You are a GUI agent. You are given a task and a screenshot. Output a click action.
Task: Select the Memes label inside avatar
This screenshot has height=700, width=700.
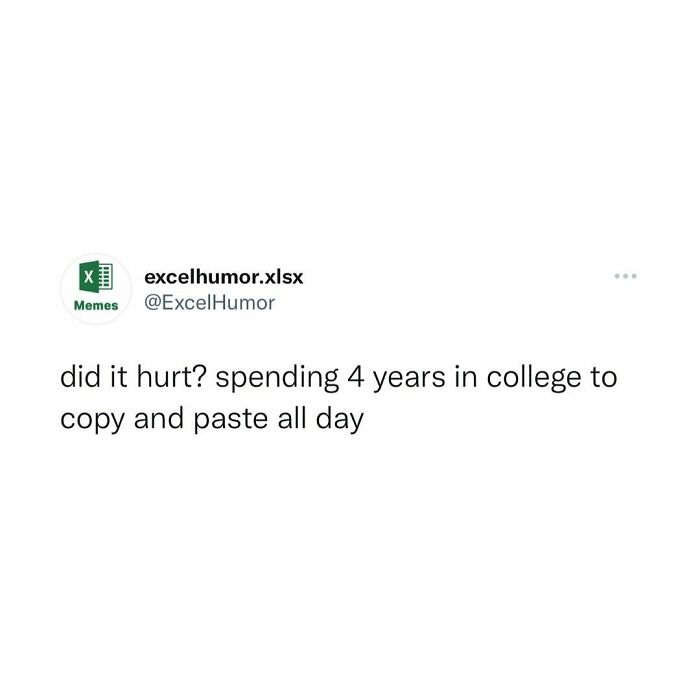(x=96, y=305)
